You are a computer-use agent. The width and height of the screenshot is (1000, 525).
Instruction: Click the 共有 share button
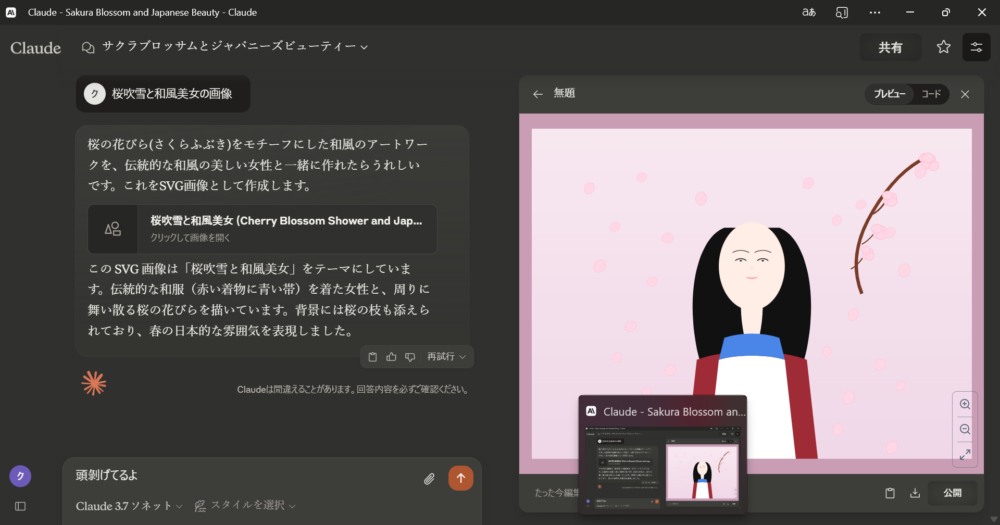pyautogui.click(x=890, y=47)
